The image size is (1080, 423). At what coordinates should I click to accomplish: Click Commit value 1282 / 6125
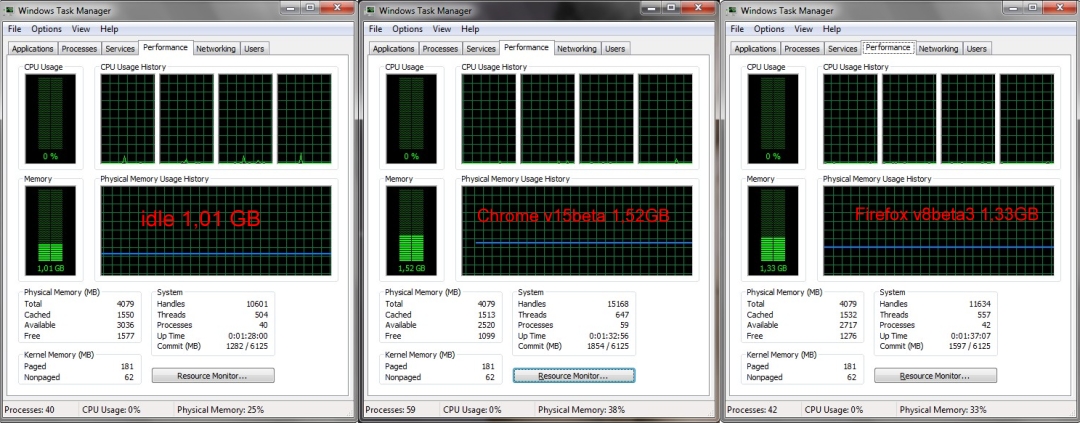click(x=247, y=347)
